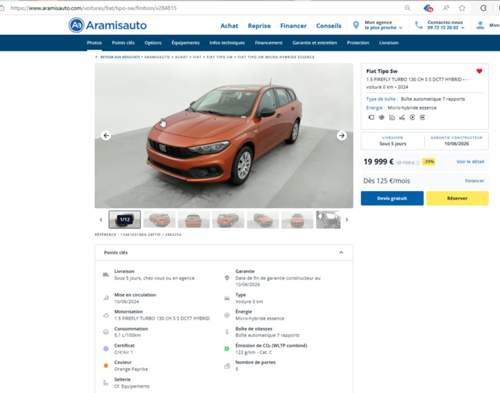Screen dimensions: 500x393
Task: Click the sixth equipment icon in Fiat Tipo card
Action: click(x=422, y=117)
